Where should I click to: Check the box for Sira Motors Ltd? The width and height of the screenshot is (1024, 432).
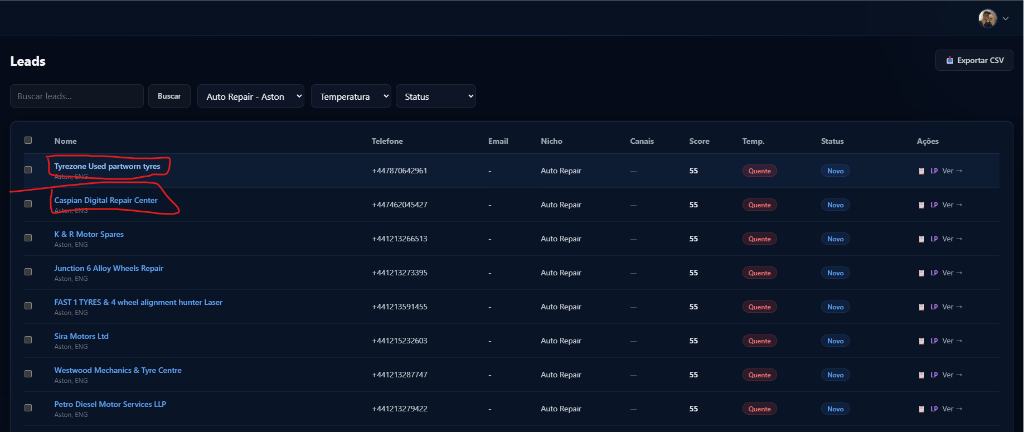[x=28, y=339]
